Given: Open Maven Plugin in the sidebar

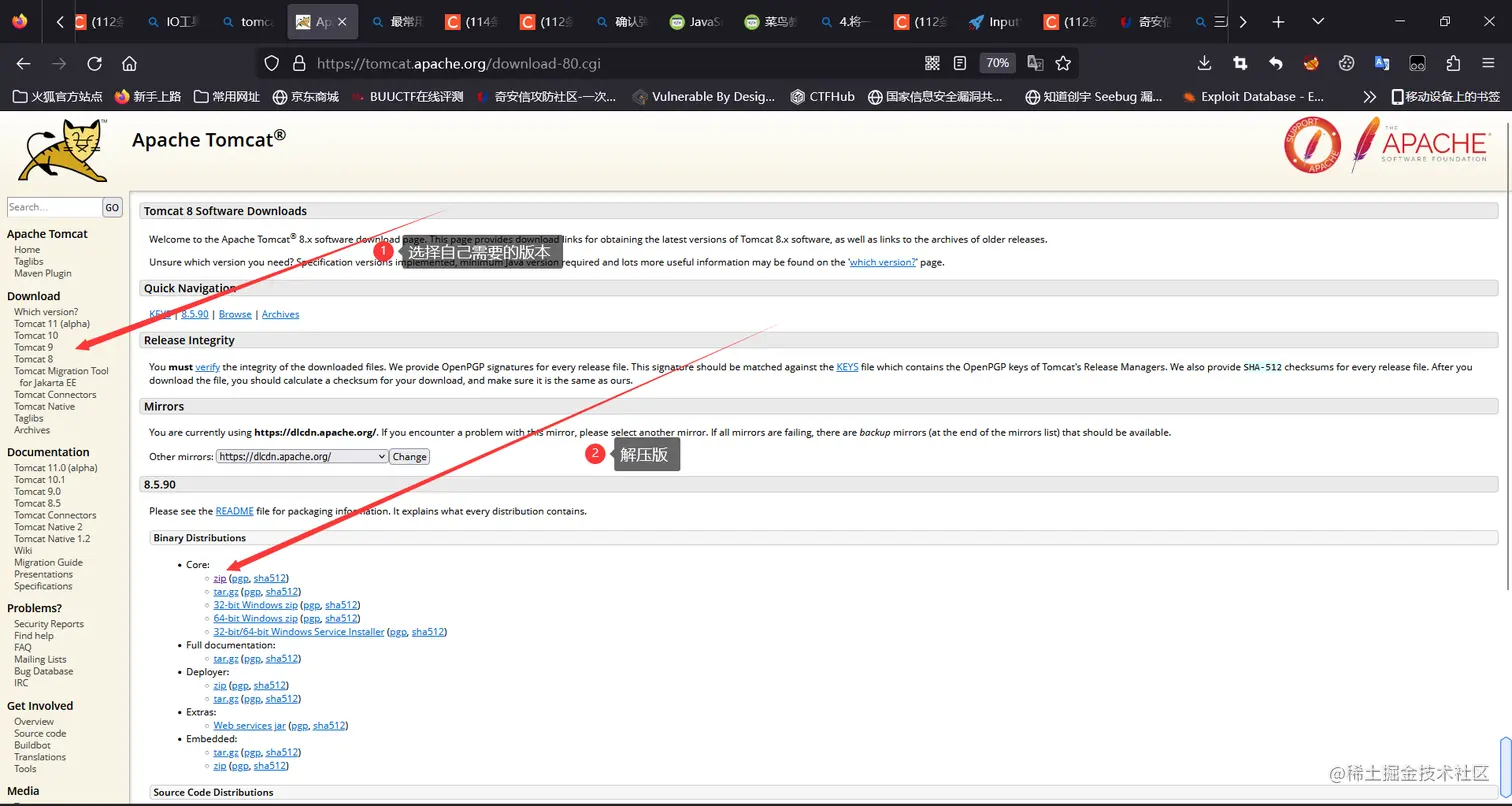Looking at the screenshot, I should tap(43, 273).
